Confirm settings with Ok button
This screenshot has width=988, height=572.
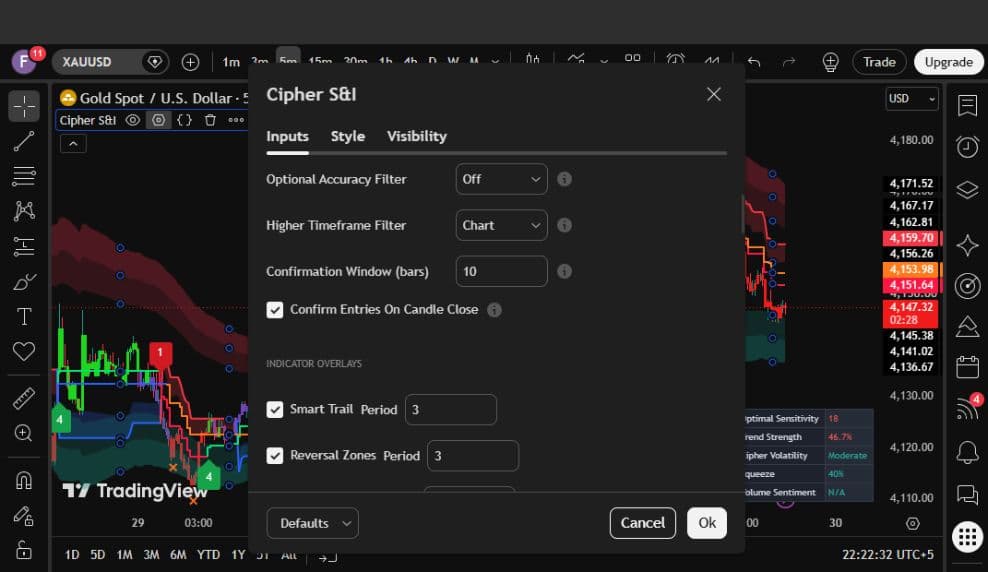(706, 523)
